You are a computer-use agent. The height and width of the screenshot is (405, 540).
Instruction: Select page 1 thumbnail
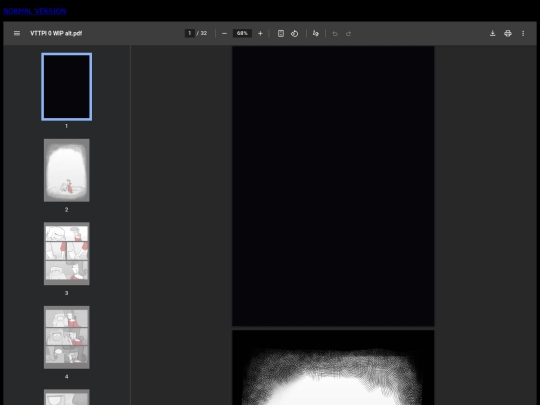pos(66,87)
